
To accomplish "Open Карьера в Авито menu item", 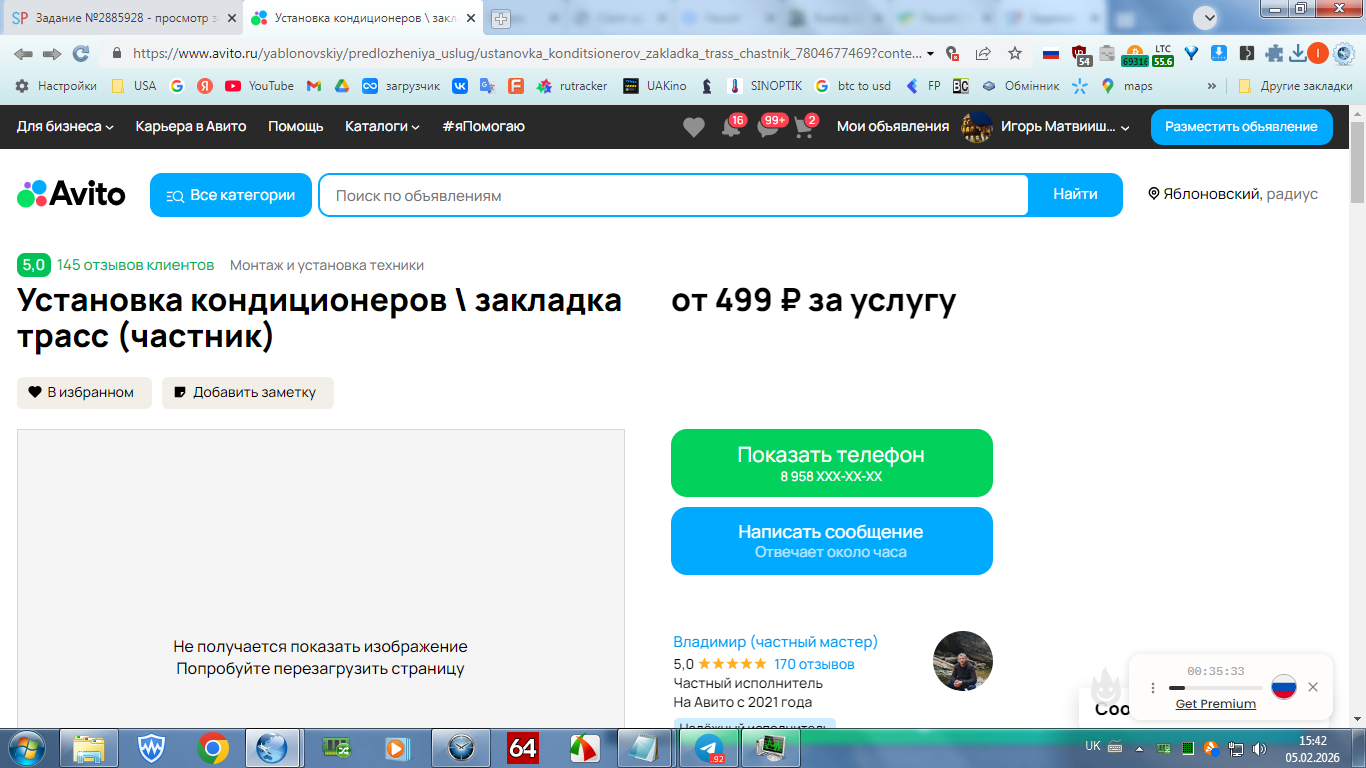I will [191, 126].
